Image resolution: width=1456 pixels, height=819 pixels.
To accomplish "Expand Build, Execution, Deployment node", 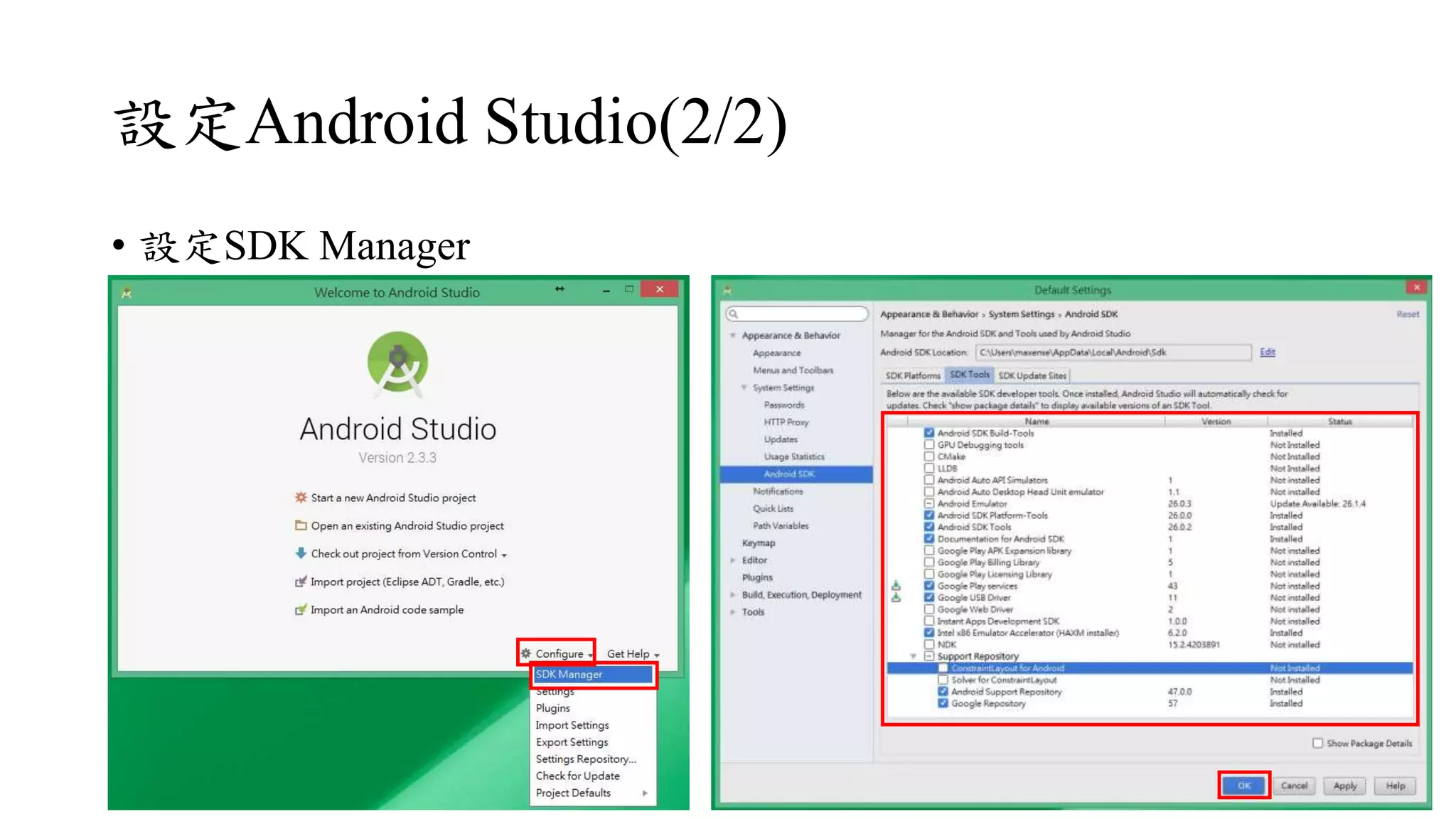I will [732, 594].
